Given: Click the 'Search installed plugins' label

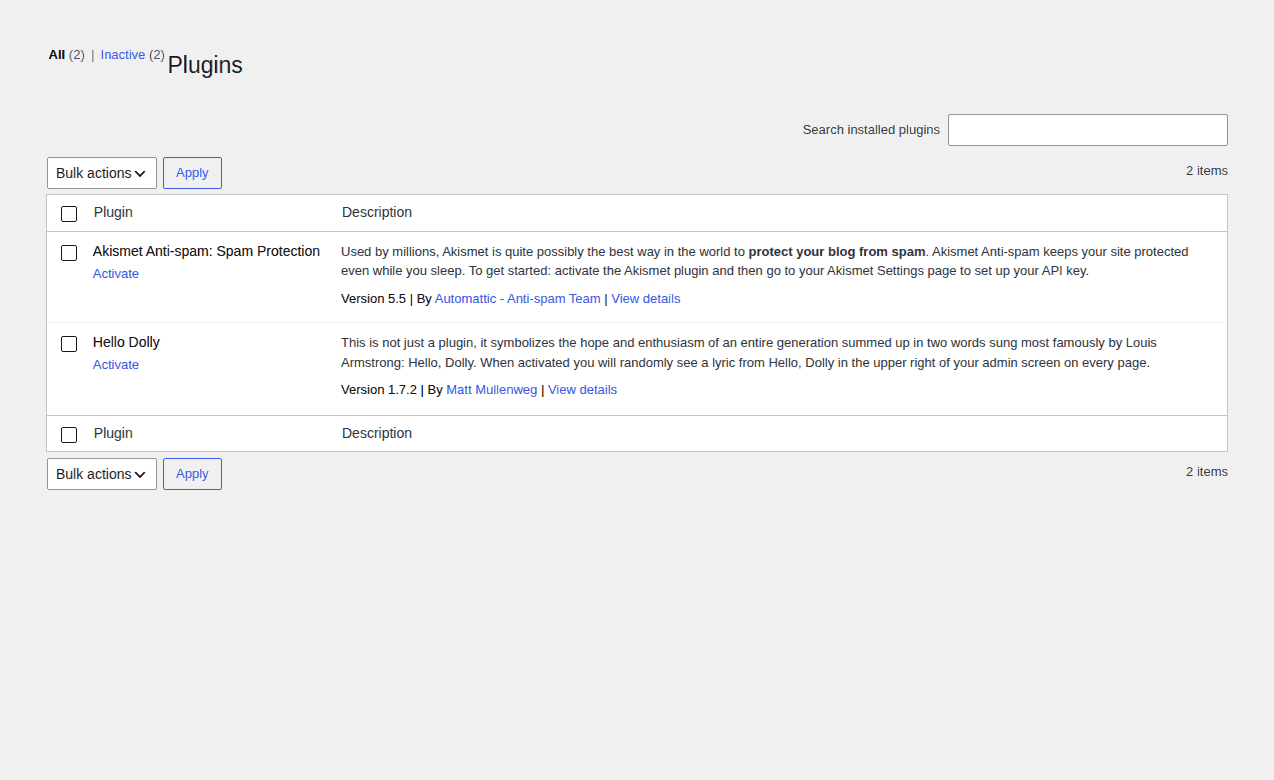Looking at the screenshot, I should pos(871,130).
